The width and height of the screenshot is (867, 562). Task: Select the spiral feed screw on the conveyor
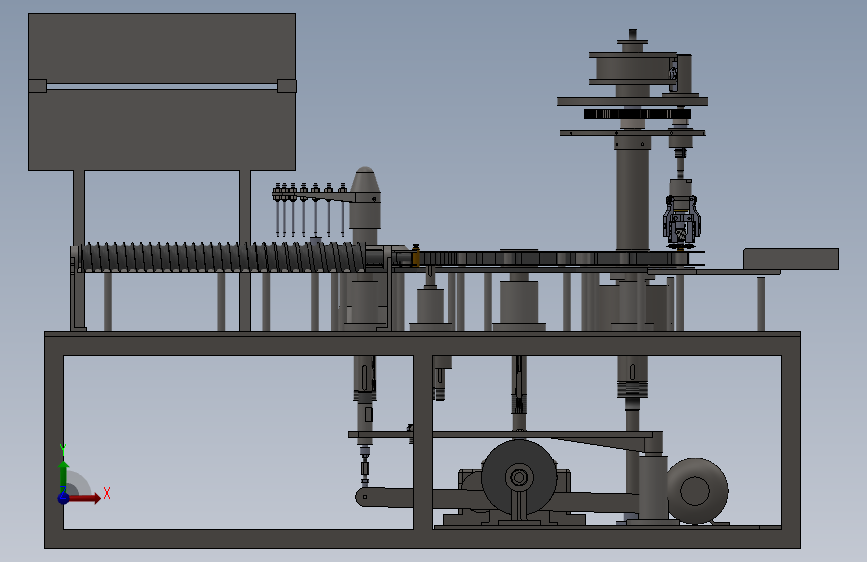point(221,257)
